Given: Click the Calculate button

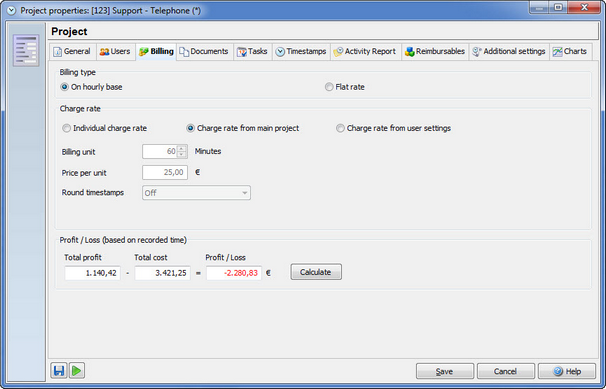Looking at the screenshot, I should (316, 272).
